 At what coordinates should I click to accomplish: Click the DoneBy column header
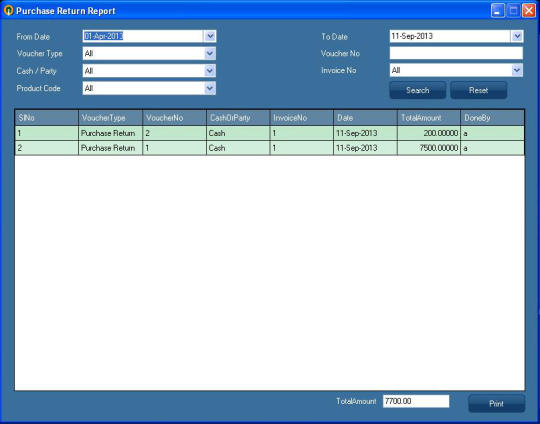pos(492,118)
